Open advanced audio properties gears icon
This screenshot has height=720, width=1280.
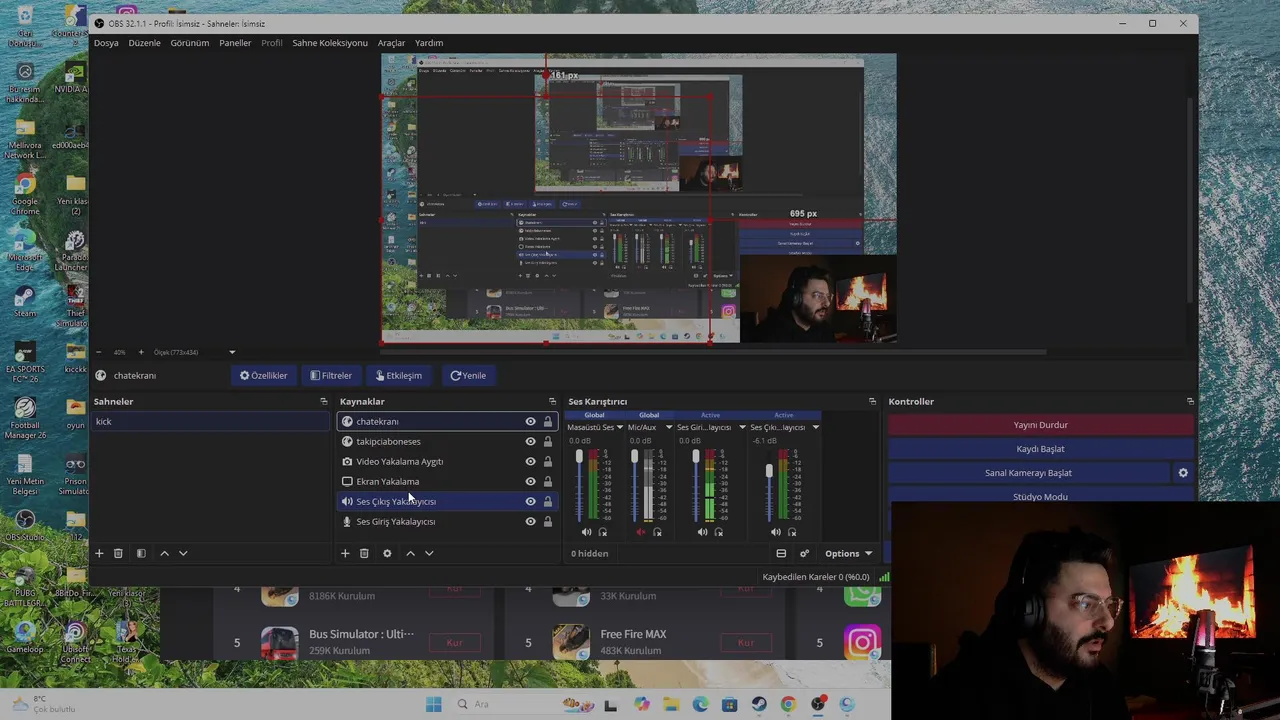(804, 553)
